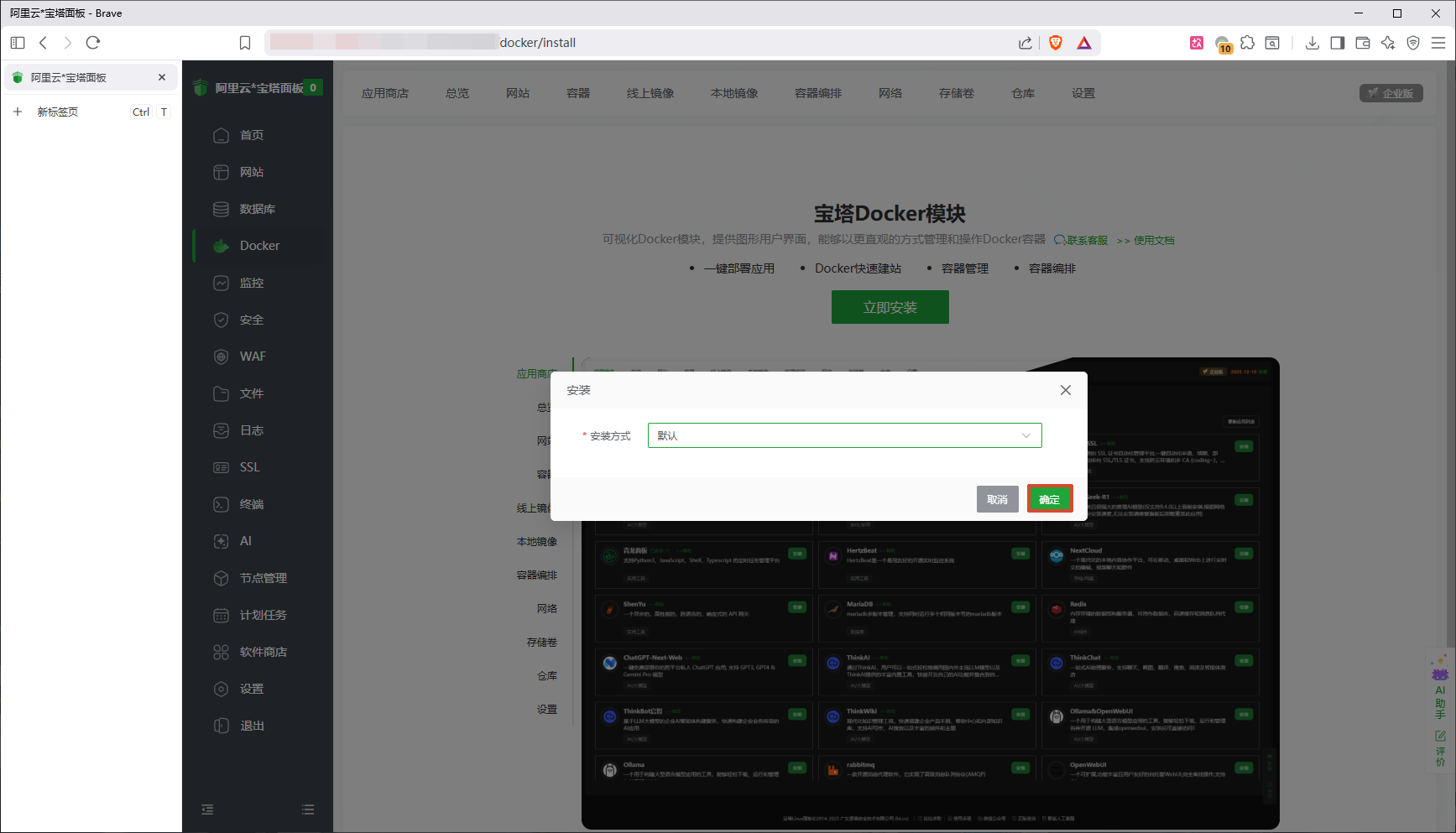Click the Brave Shields lion icon
The image size is (1456, 833).
click(1056, 43)
